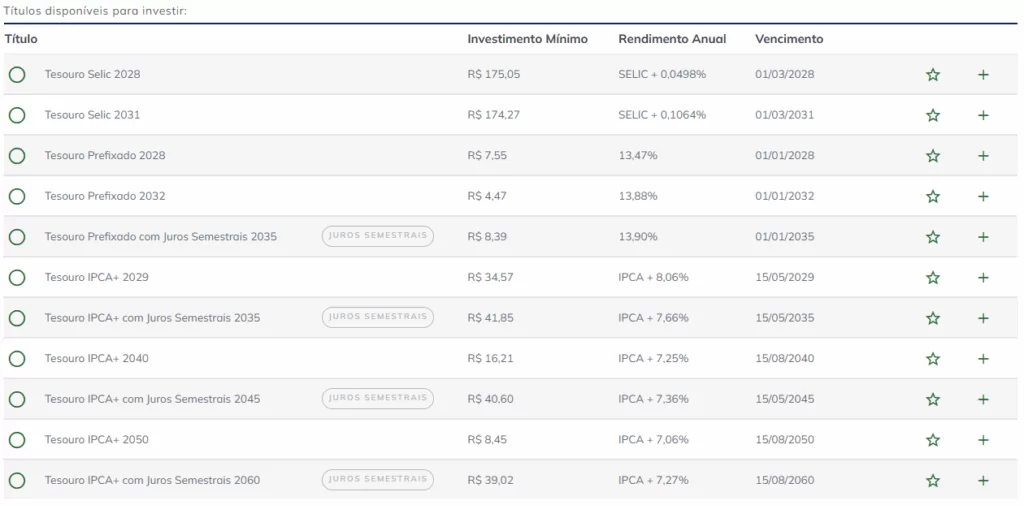This screenshot has height=505, width=1024.
Task: Click the Vencimento column header
Action: point(789,39)
